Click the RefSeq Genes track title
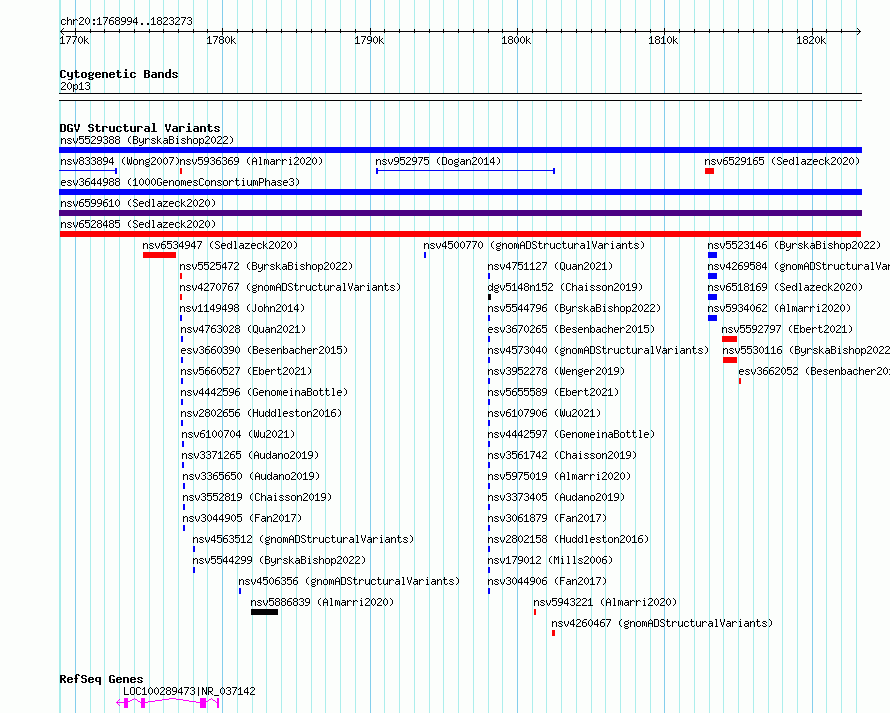The width and height of the screenshot is (890, 713). pyautogui.click(x=101, y=680)
